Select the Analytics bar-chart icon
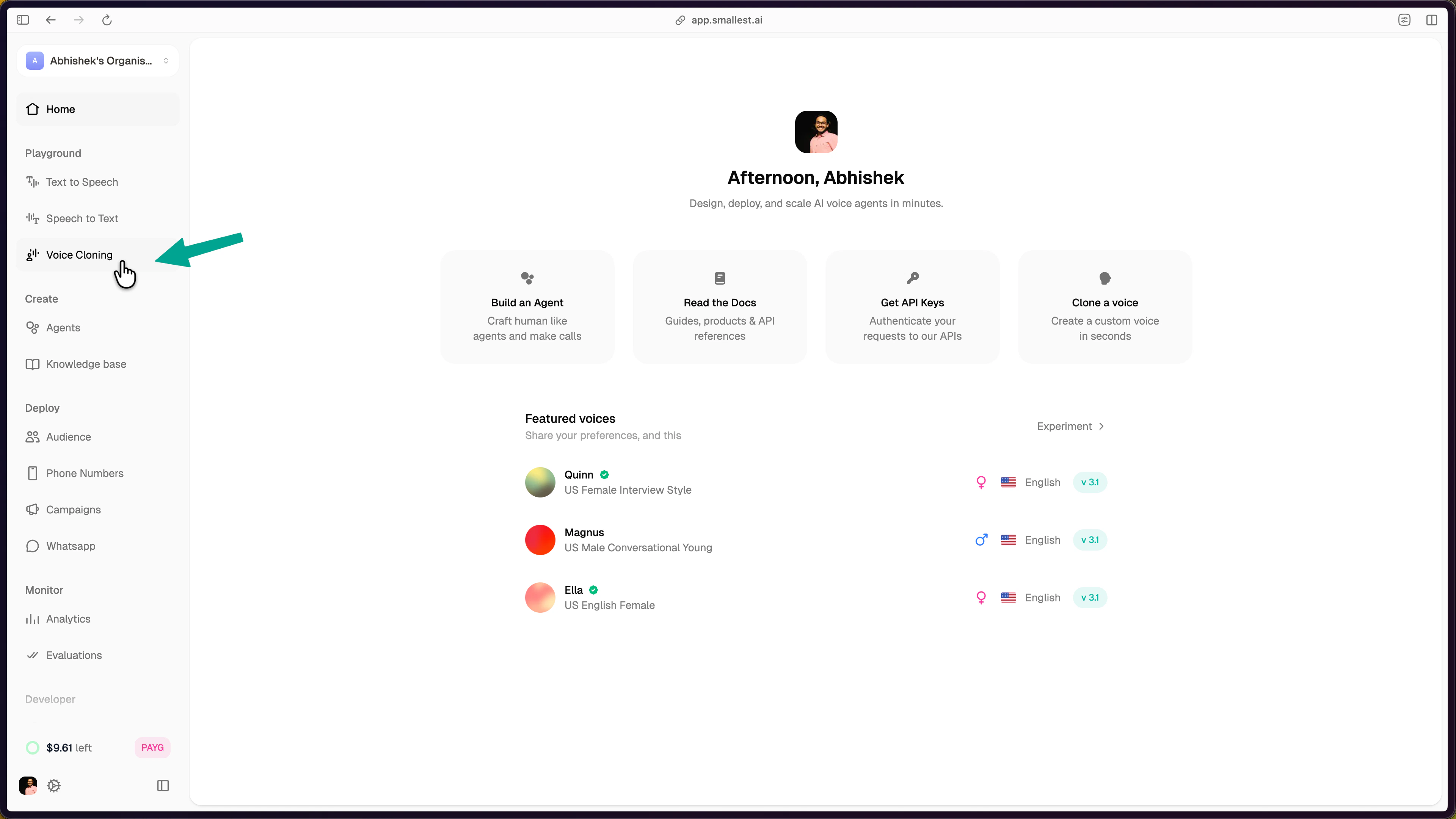Screen dimensions: 1456x819 (x=32, y=619)
